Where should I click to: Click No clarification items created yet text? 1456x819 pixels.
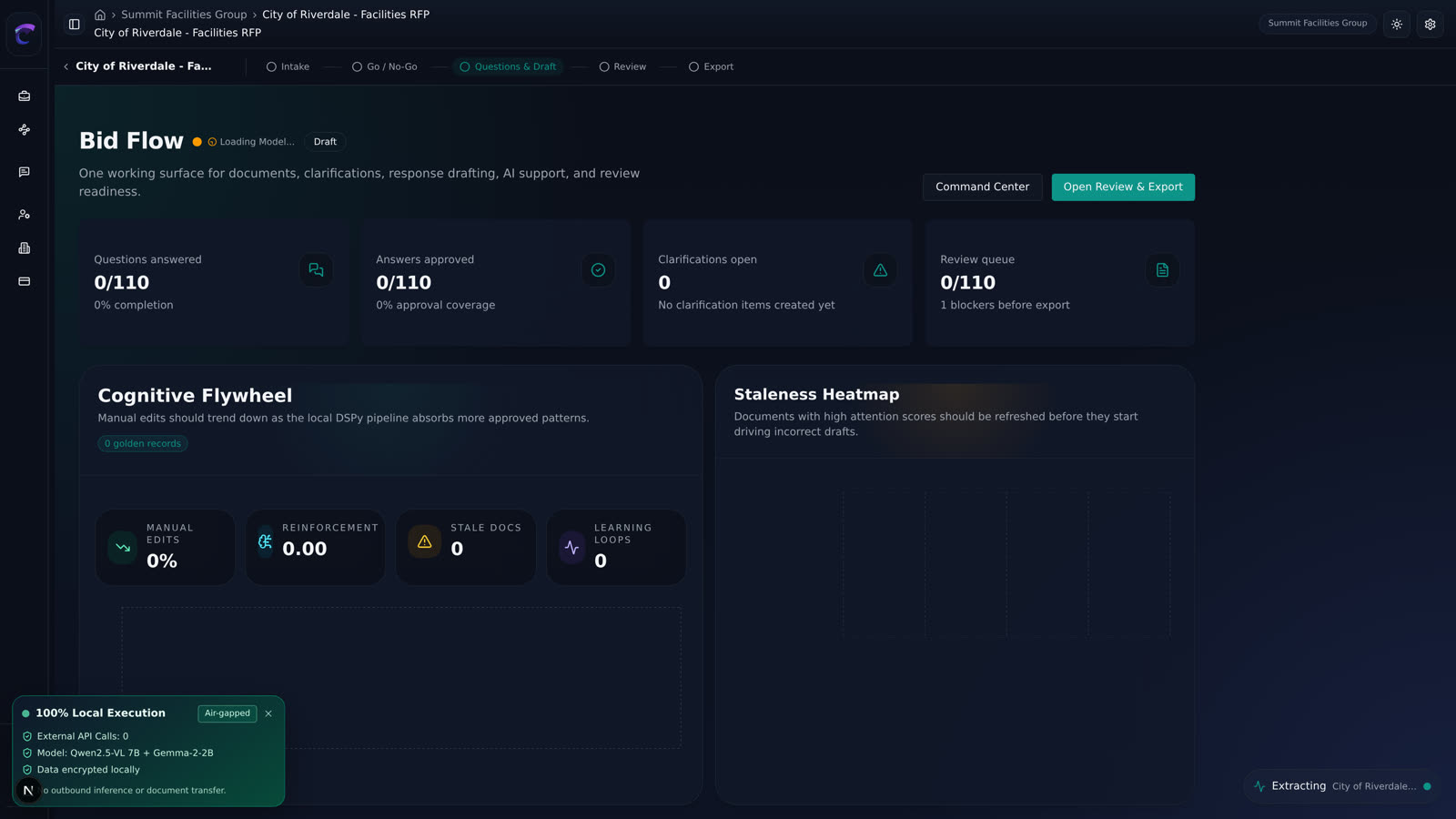[746, 305]
